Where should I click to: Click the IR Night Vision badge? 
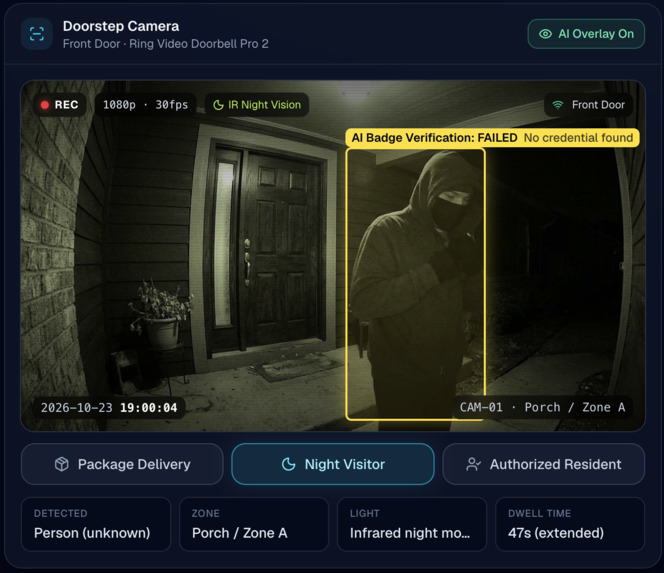coord(257,105)
